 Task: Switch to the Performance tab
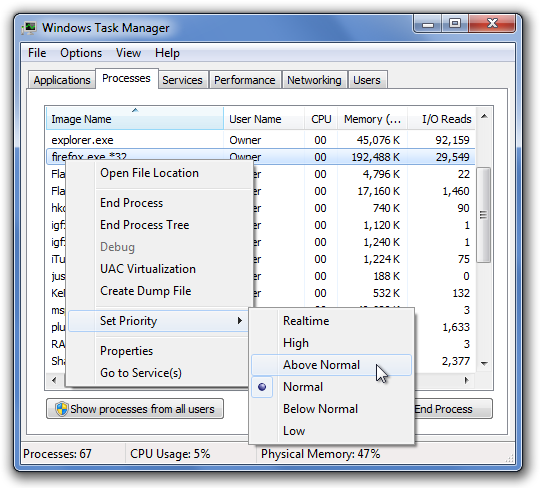[x=245, y=80]
